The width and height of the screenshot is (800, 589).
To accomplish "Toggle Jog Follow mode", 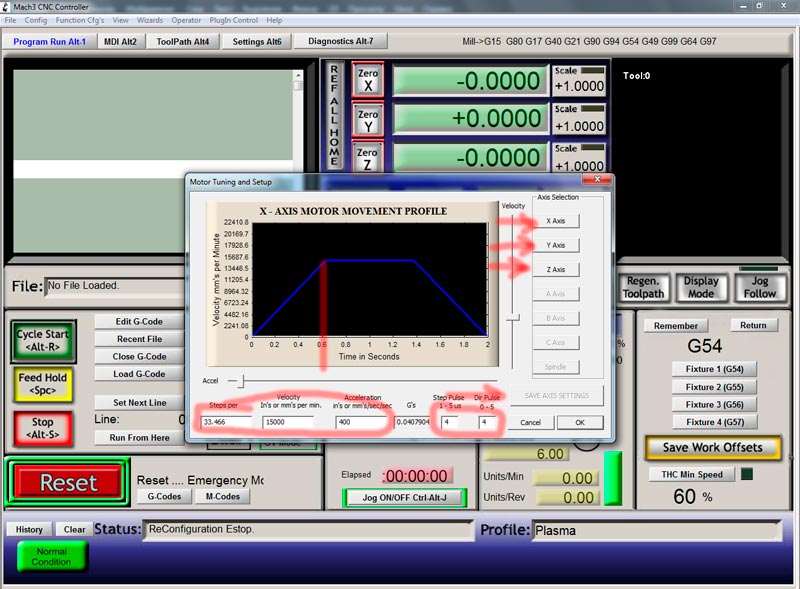I will (759, 287).
